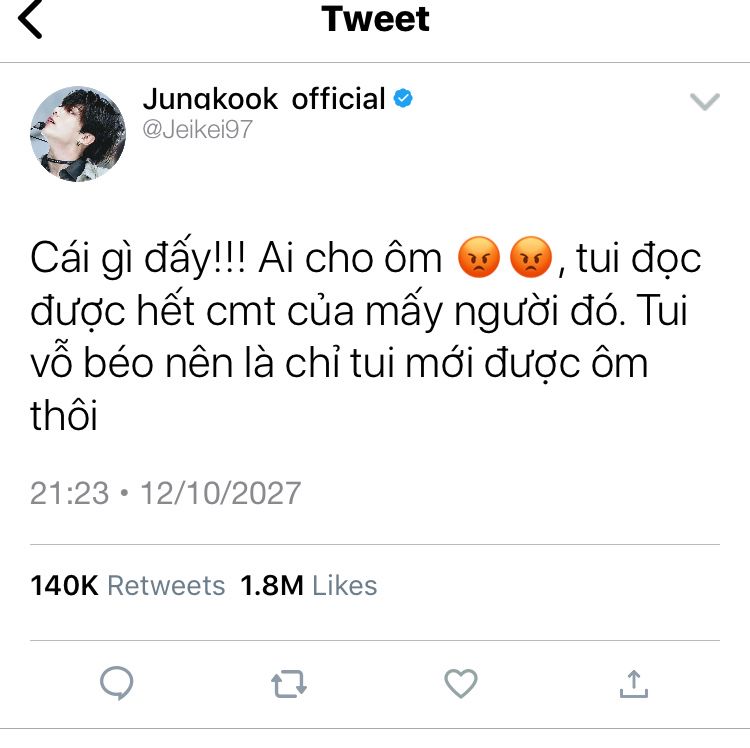Click the tweet timestamp 21:23
Image resolution: width=750 pixels, height=748 pixels.
click(x=69, y=493)
